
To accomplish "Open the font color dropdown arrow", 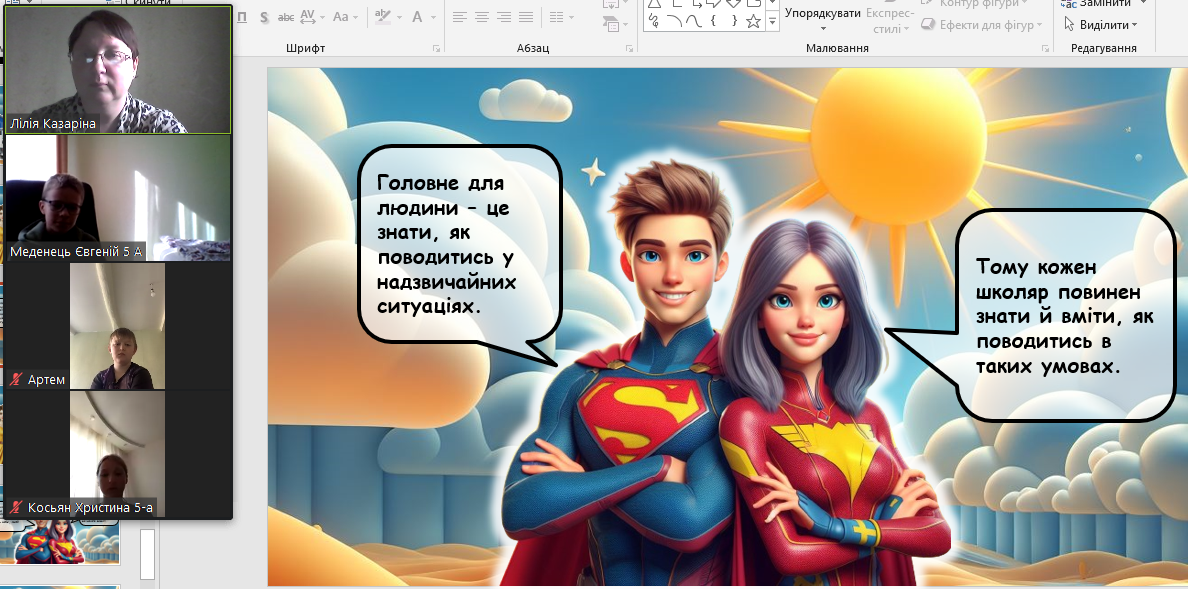I will pos(432,17).
